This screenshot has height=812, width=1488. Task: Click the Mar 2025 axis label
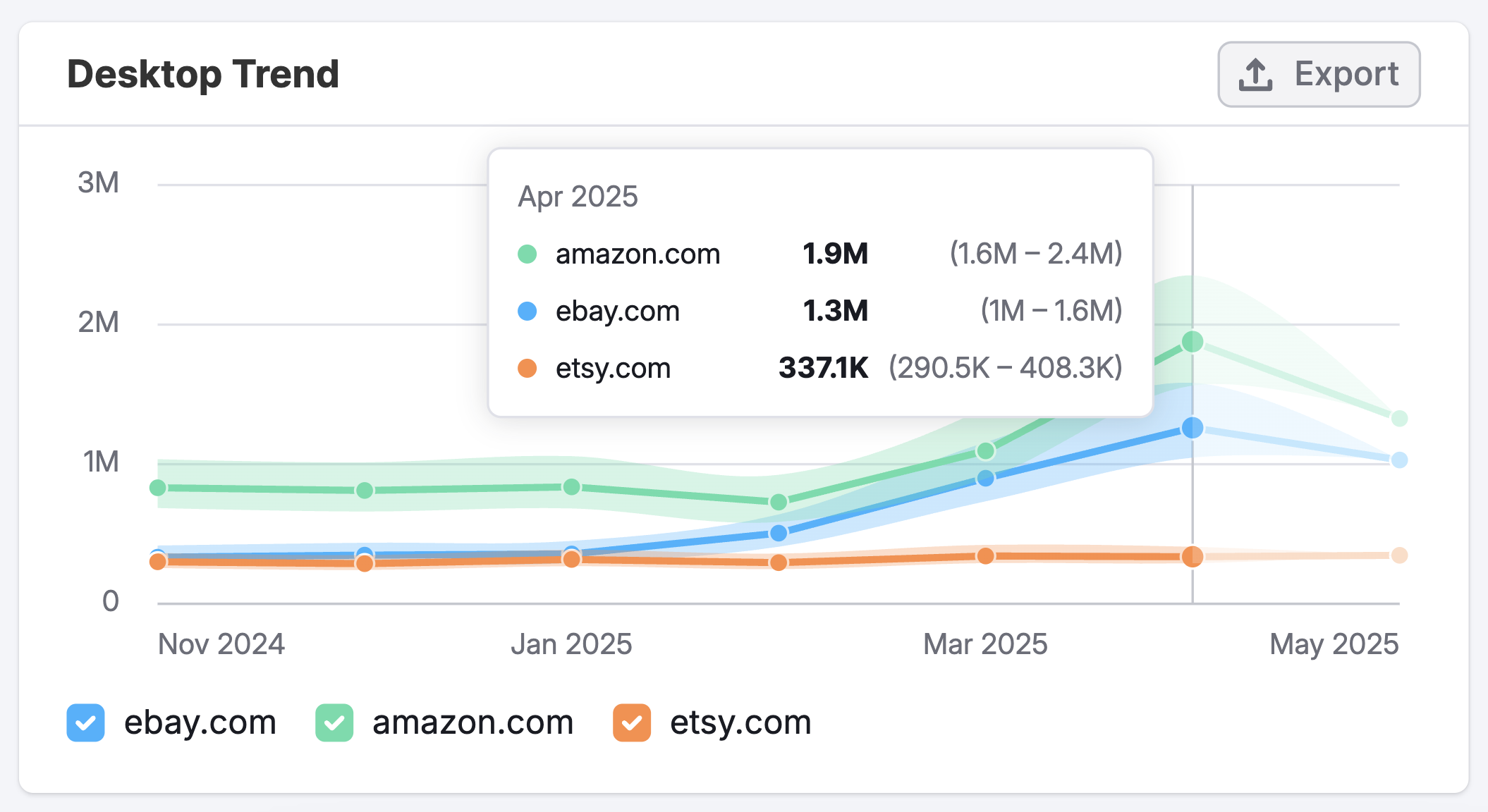(986, 644)
